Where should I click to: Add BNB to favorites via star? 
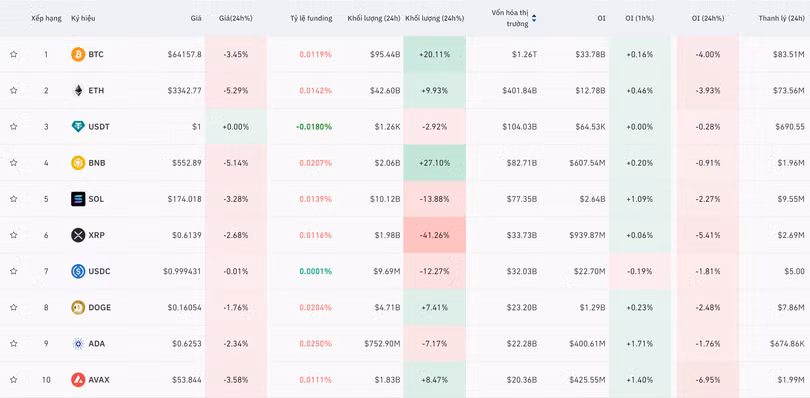pos(13,163)
